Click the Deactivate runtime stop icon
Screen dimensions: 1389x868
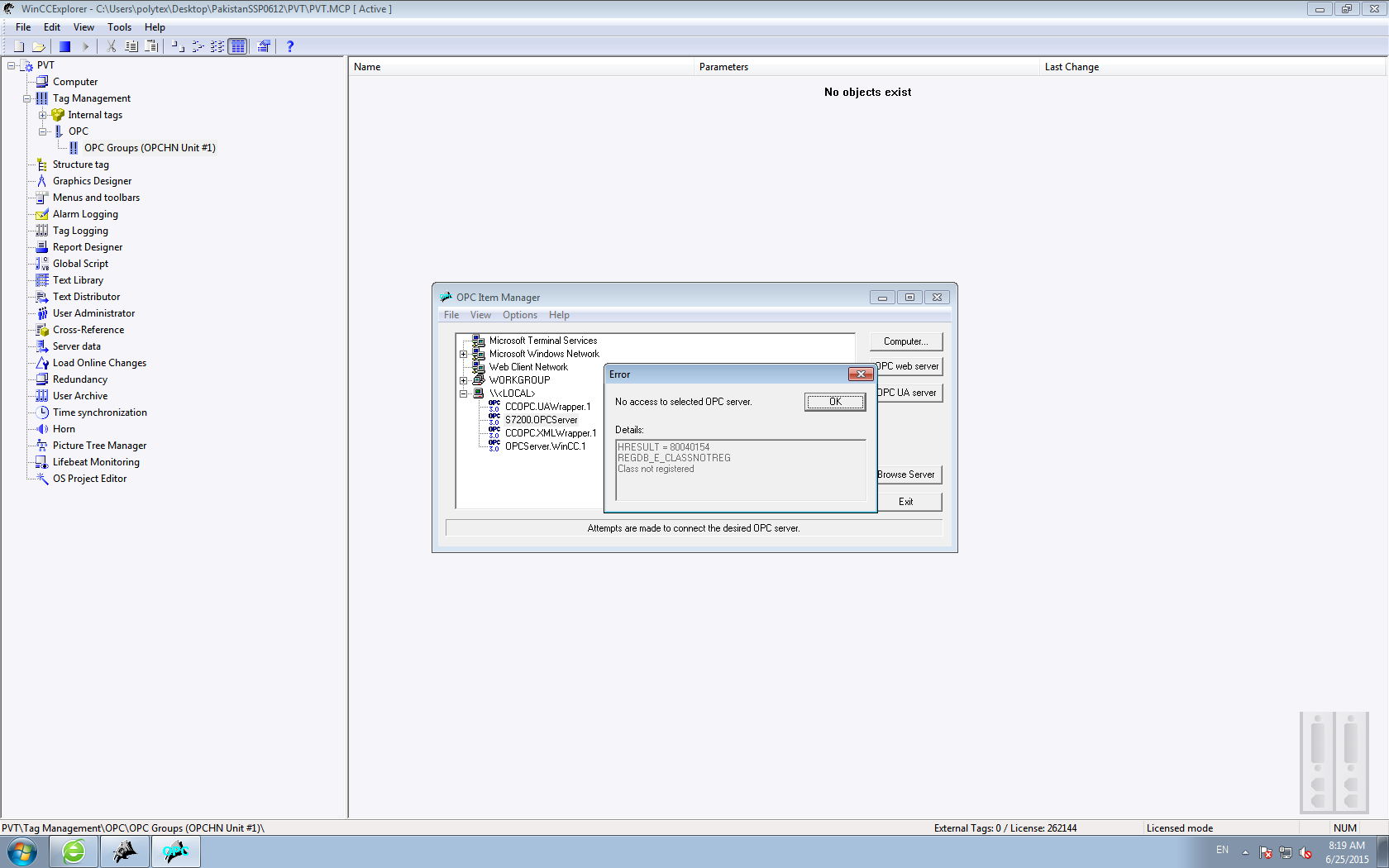point(64,47)
